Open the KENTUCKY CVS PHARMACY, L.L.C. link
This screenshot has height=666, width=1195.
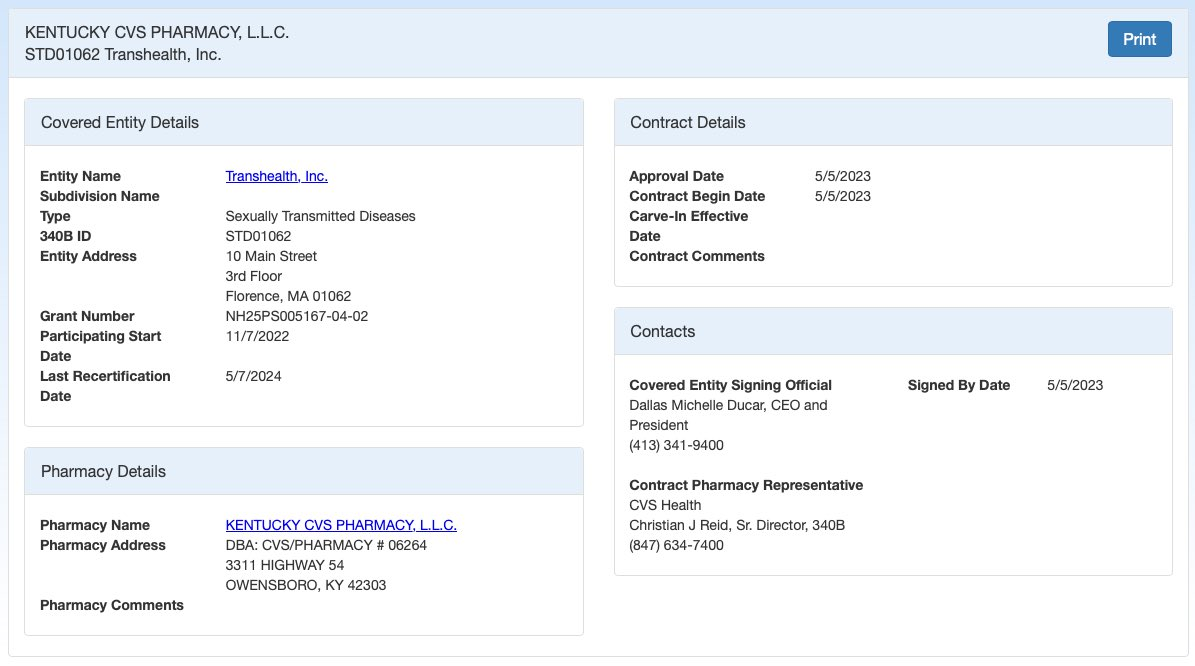341,525
